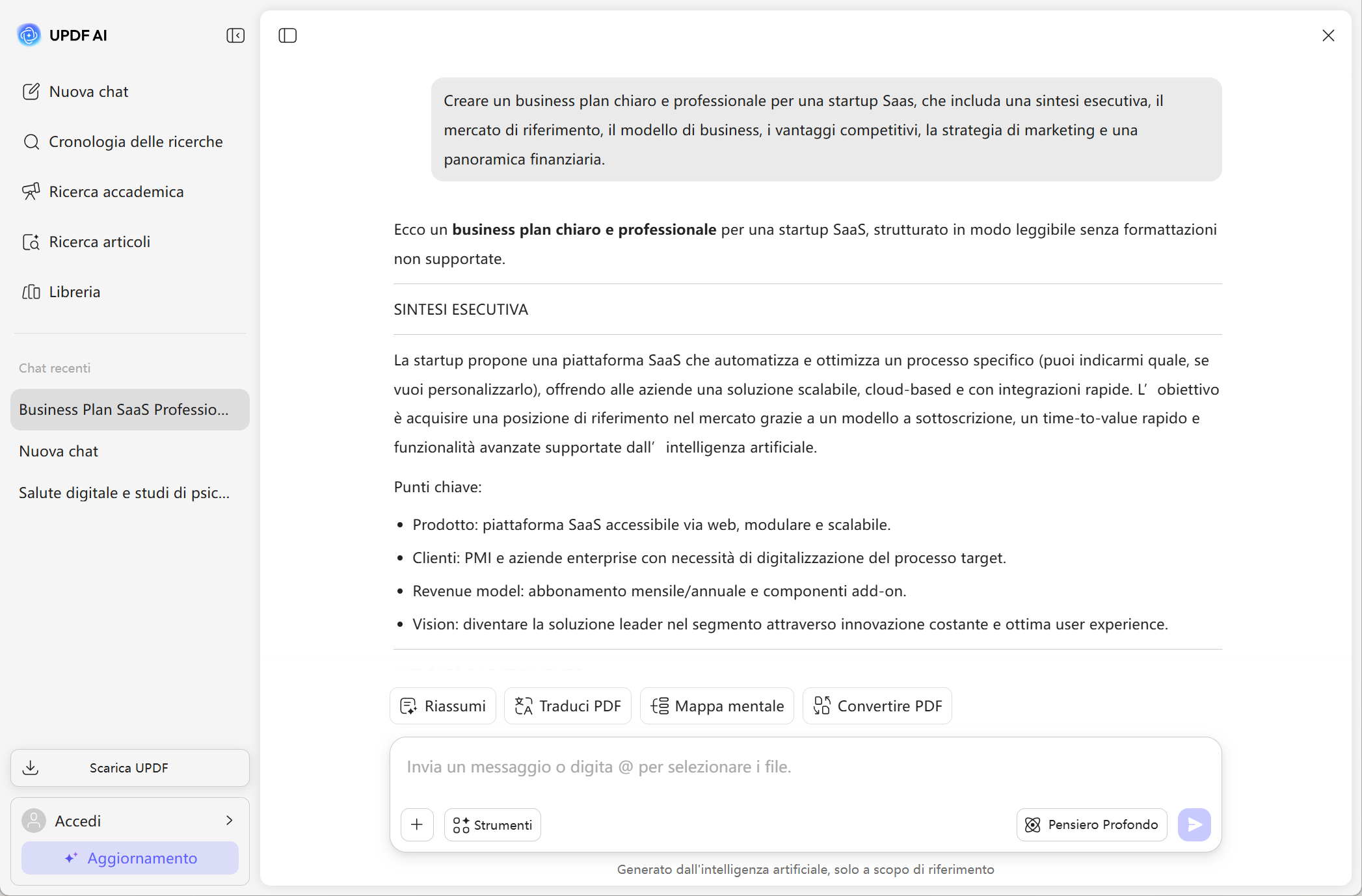Open the Strumenti tools dropdown
Screen dimensions: 1362x896
coord(492,825)
